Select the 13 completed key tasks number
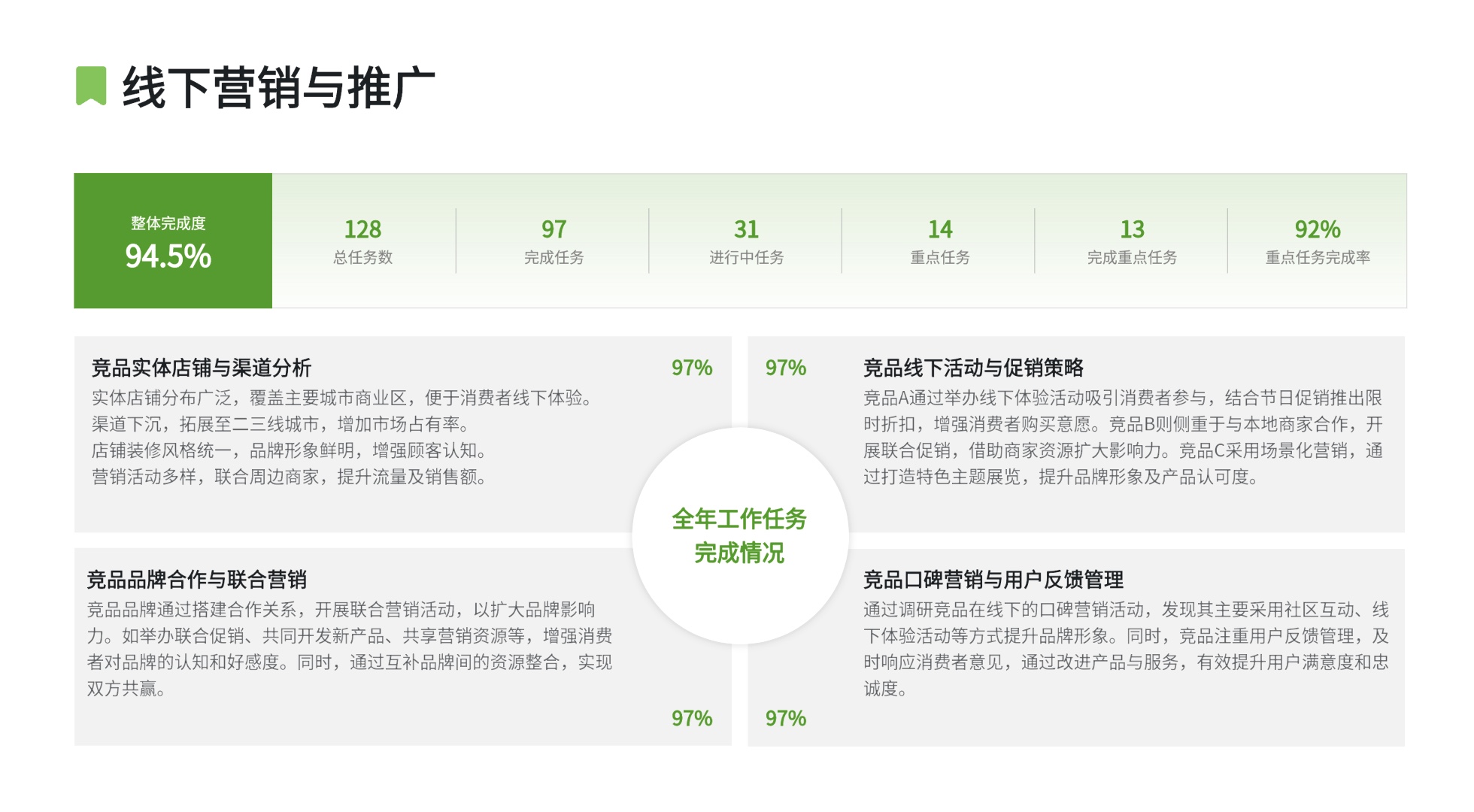 tap(1132, 229)
